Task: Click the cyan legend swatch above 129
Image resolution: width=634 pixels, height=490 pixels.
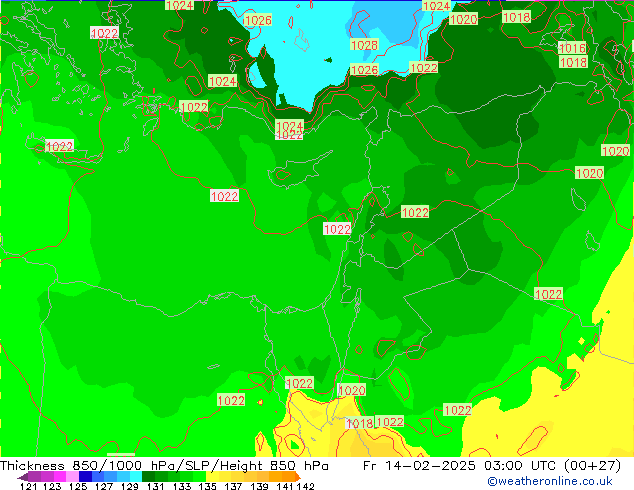Action: (136, 477)
